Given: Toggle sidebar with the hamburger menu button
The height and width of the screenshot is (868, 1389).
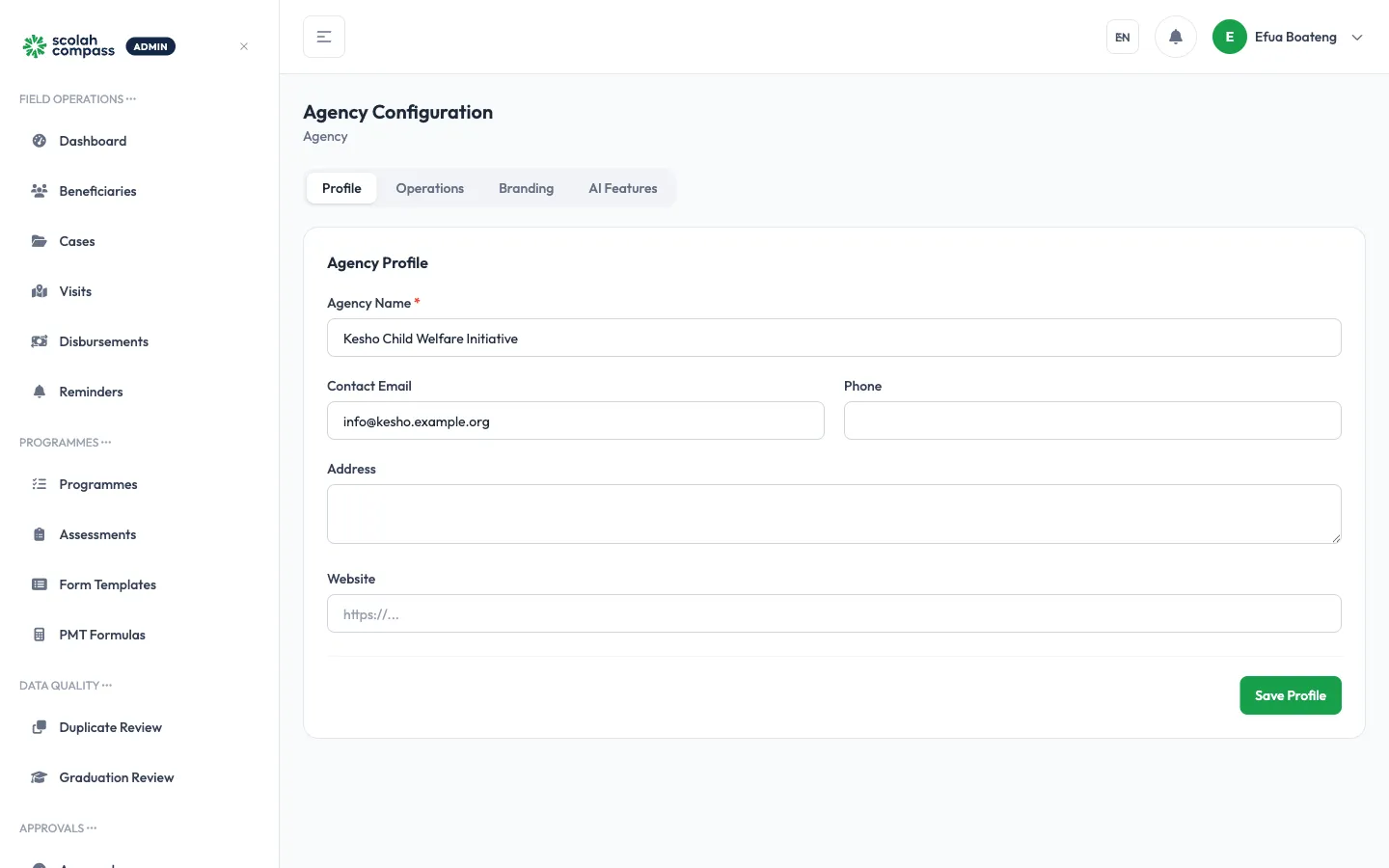Looking at the screenshot, I should coord(324,37).
